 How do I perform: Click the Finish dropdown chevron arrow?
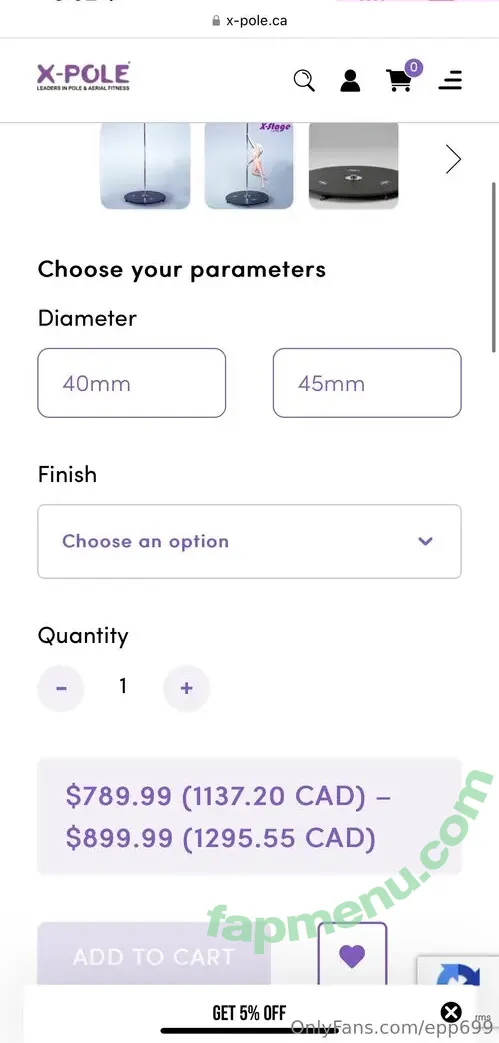tap(425, 541)
